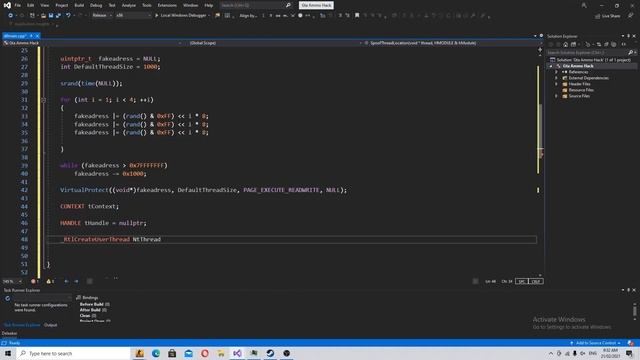
Task: Switch to the Task Runner Explorer tab
Action: click(22, 325)
